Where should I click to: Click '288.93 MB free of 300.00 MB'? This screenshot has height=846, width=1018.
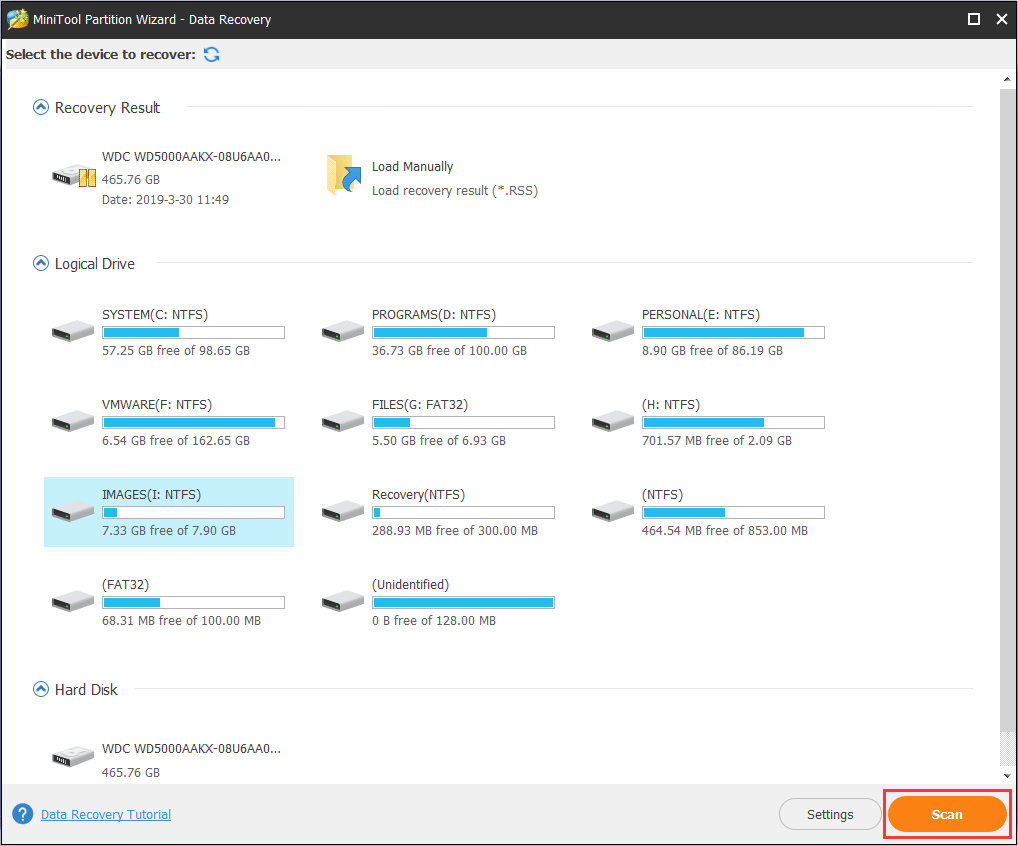[455, 530]
